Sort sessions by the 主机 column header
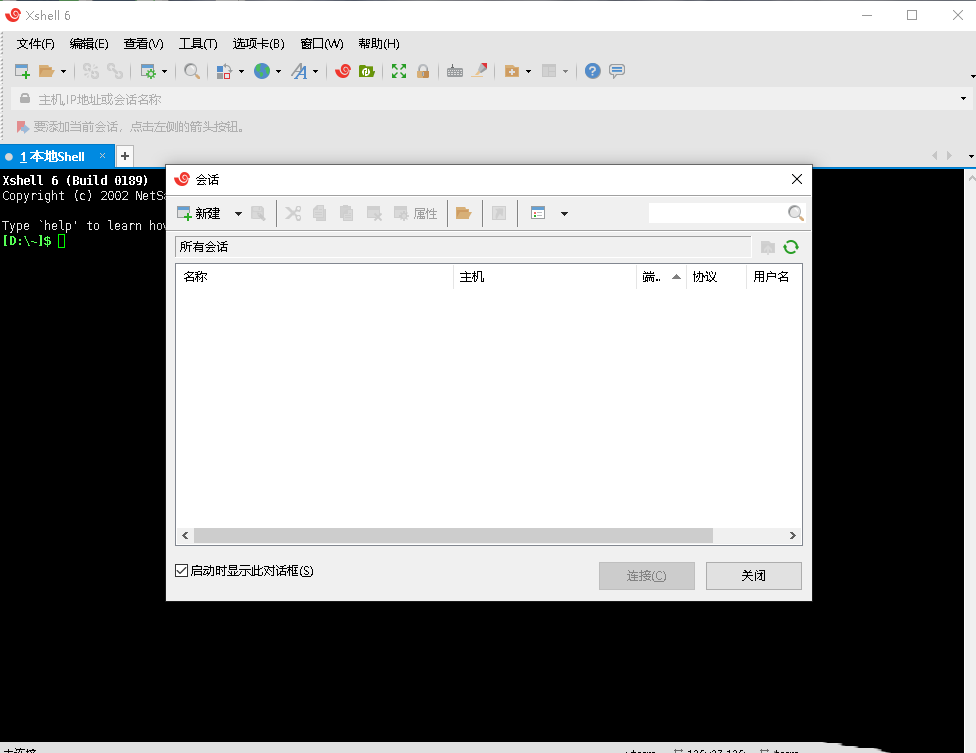This screenshot has width=976, height=753. point(545,277)
